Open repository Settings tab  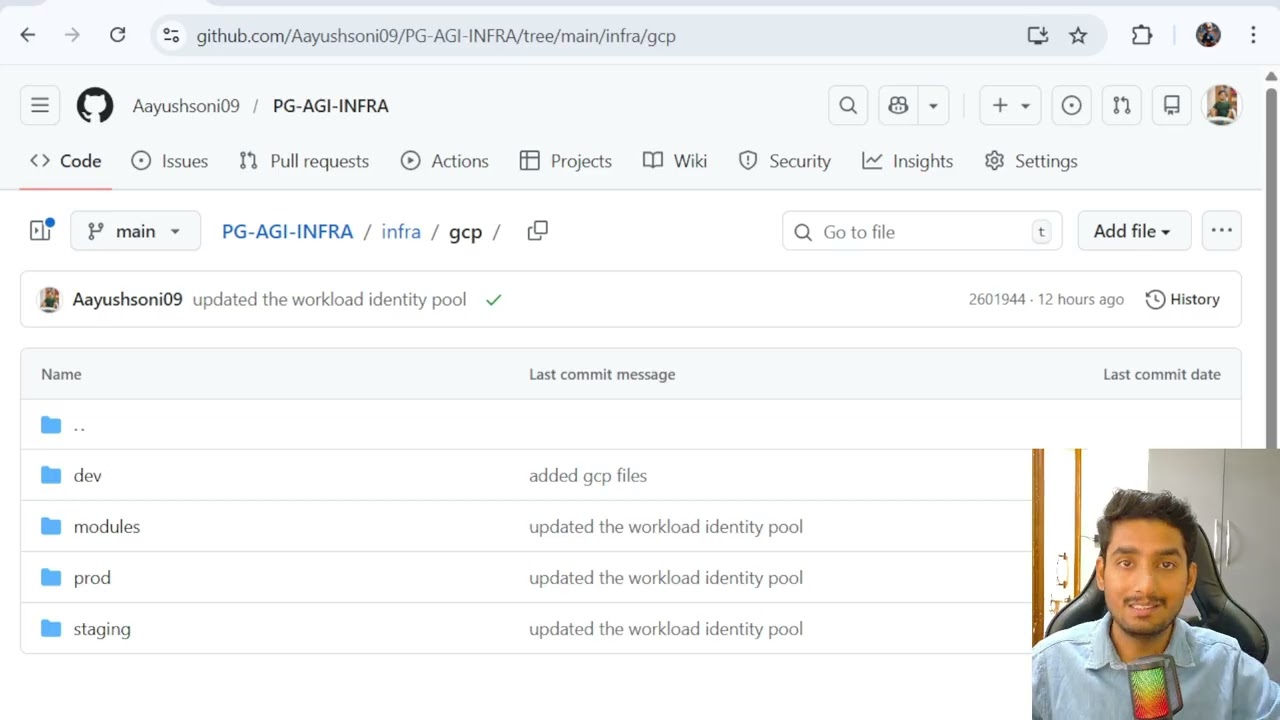pyautogui.click(x=1031, y=161)
